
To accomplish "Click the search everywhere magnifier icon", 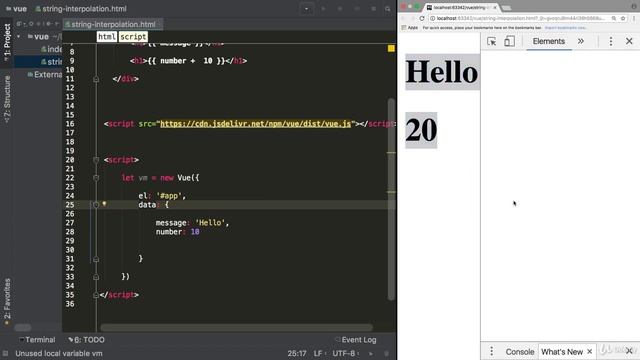I will [x=387, y=9].
